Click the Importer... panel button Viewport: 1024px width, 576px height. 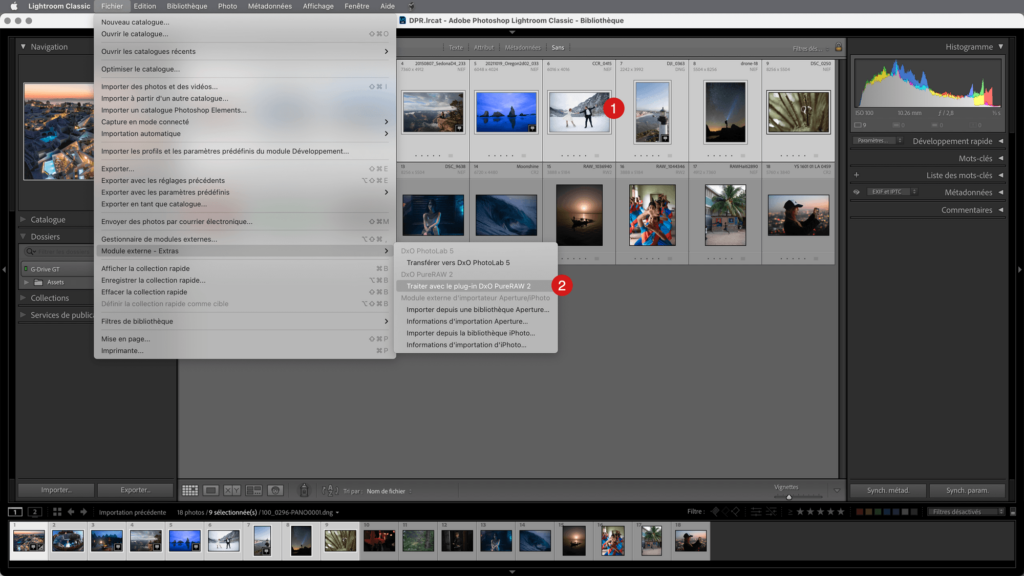[56, 490]
